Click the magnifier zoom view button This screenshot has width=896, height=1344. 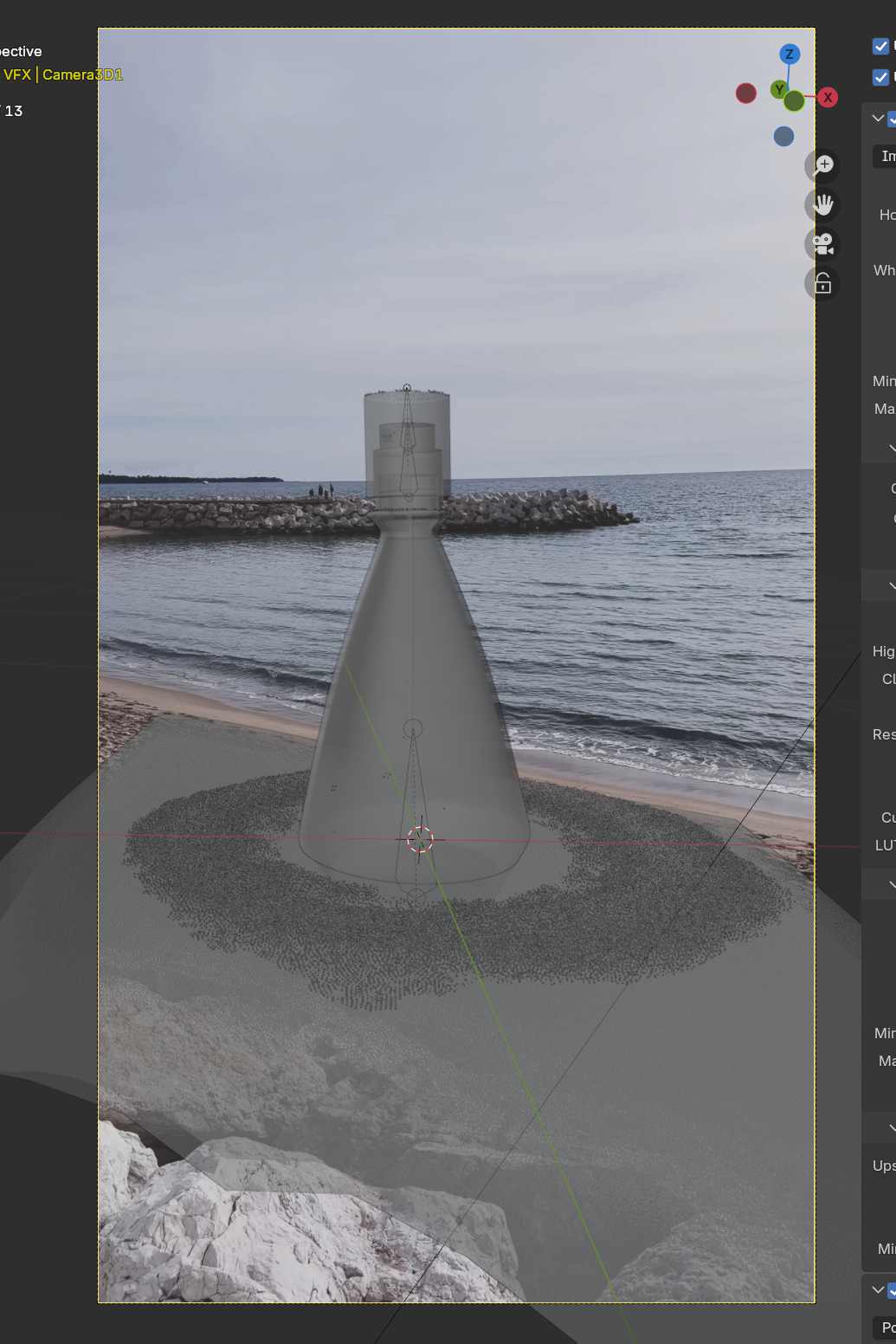[x=822, y=165]
